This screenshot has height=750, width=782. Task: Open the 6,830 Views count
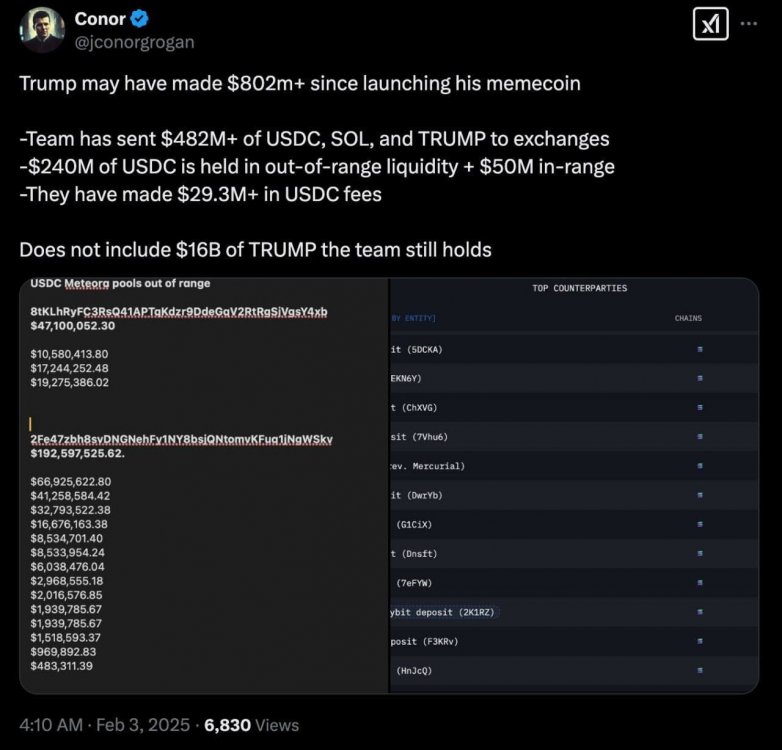tap(251, 725)
